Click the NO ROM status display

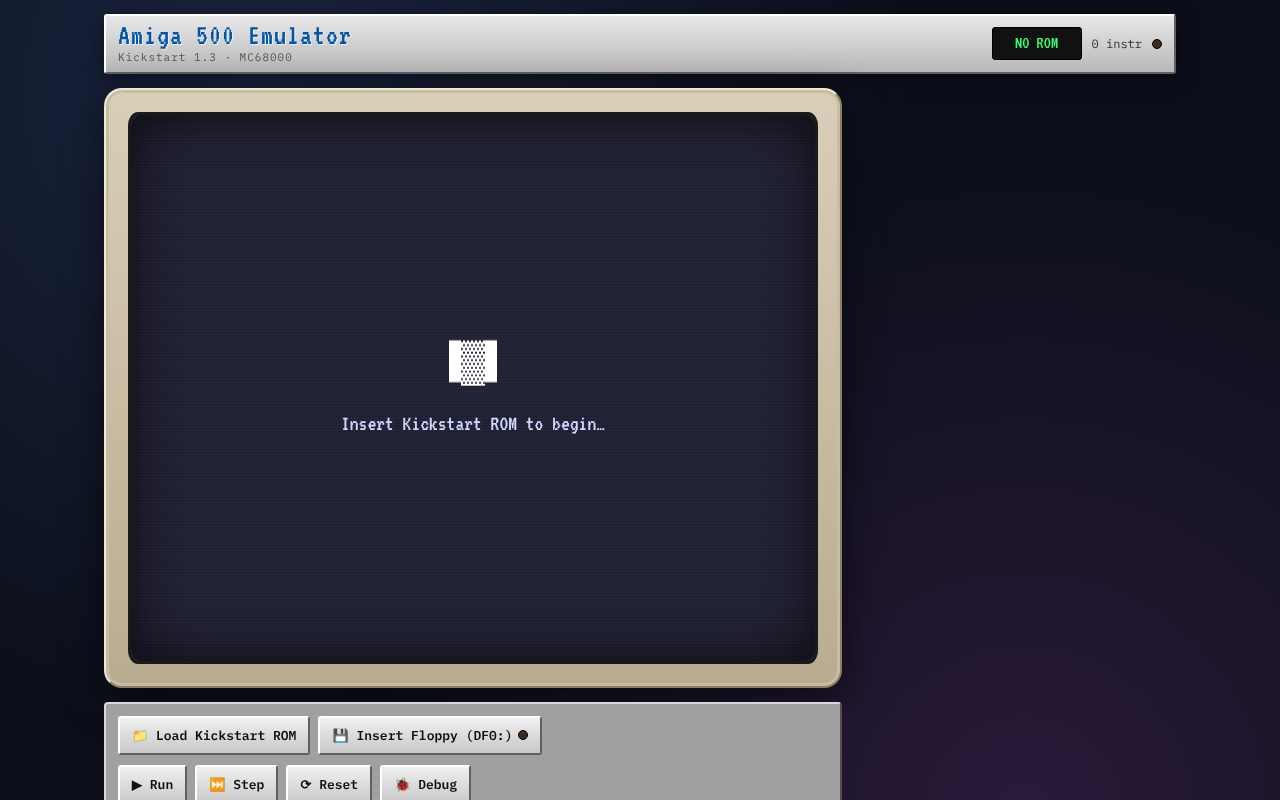(x=1037, y=43)
